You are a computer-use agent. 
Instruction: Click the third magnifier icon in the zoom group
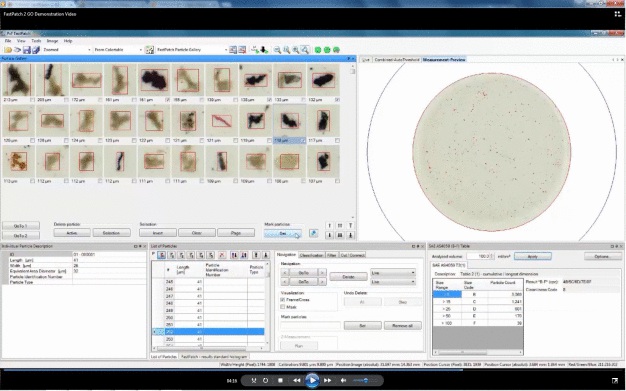tap(295, 50)
